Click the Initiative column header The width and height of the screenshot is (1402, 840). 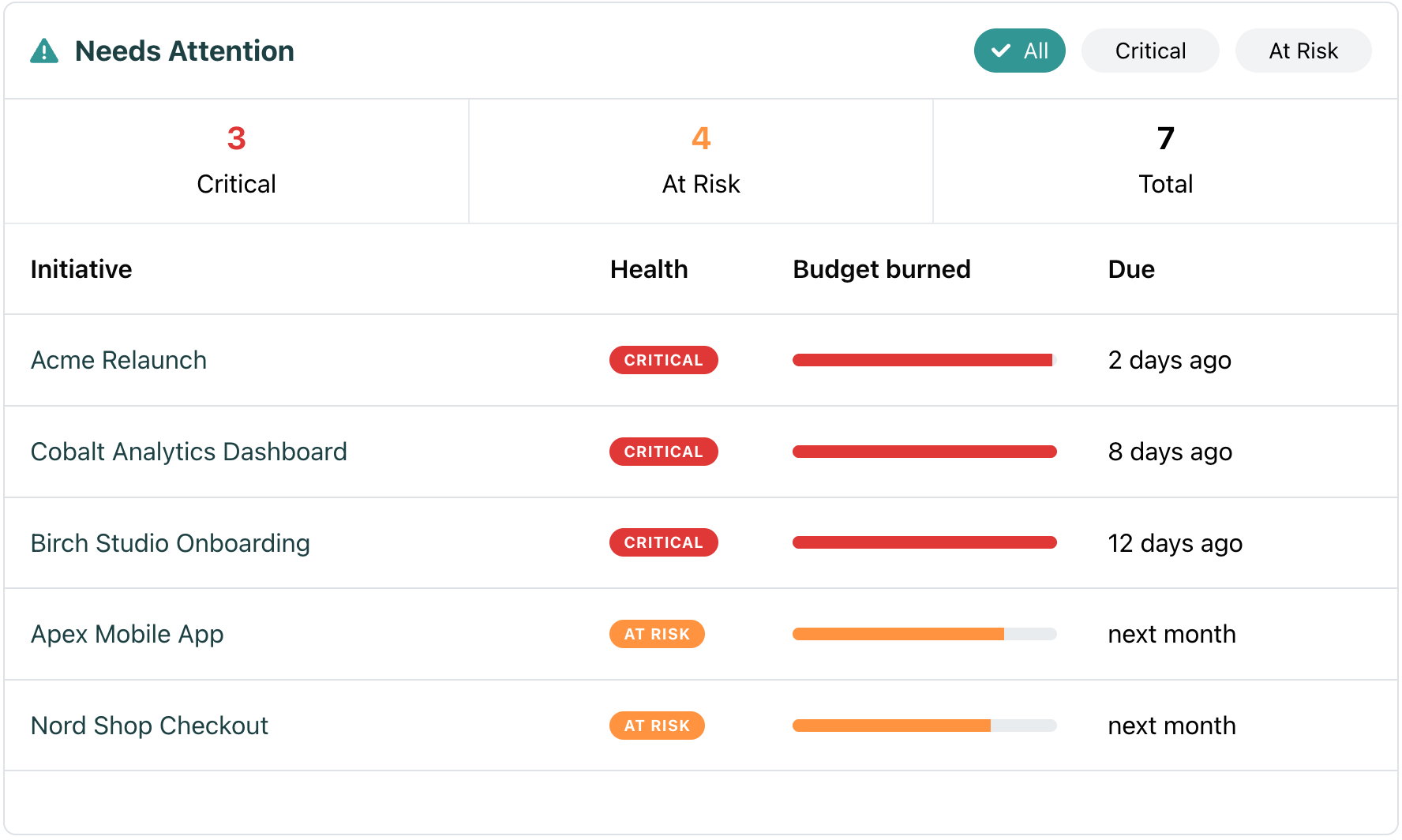click(x=81, y=269)
